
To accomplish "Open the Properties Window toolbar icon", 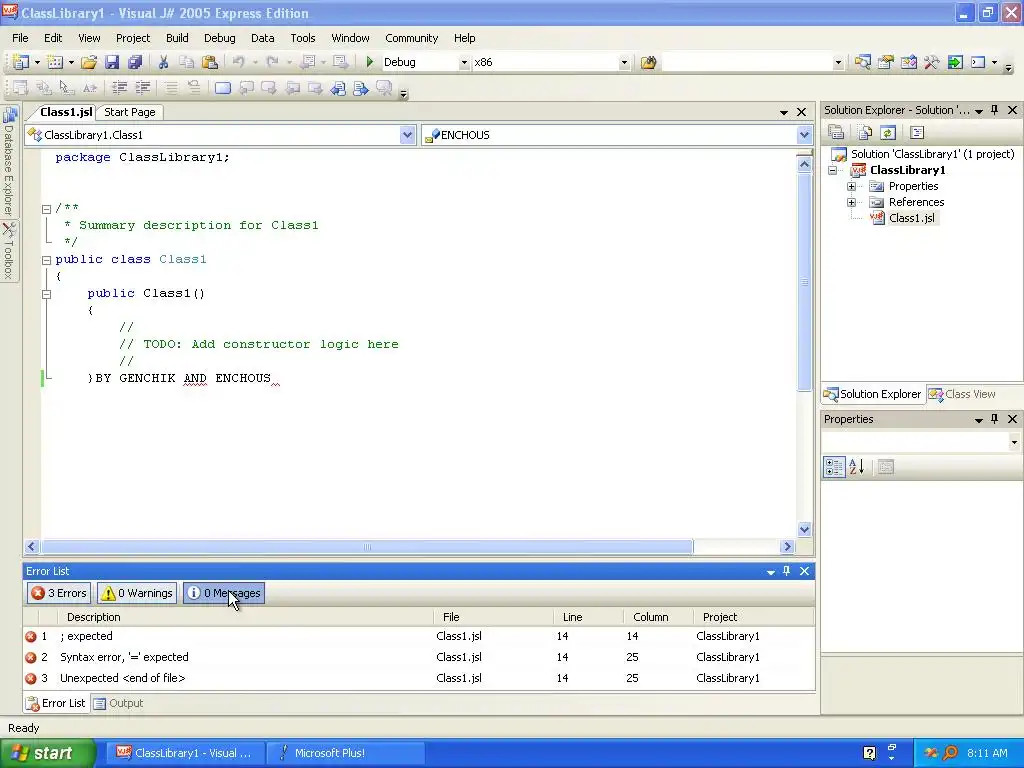I will coord(886,62).
